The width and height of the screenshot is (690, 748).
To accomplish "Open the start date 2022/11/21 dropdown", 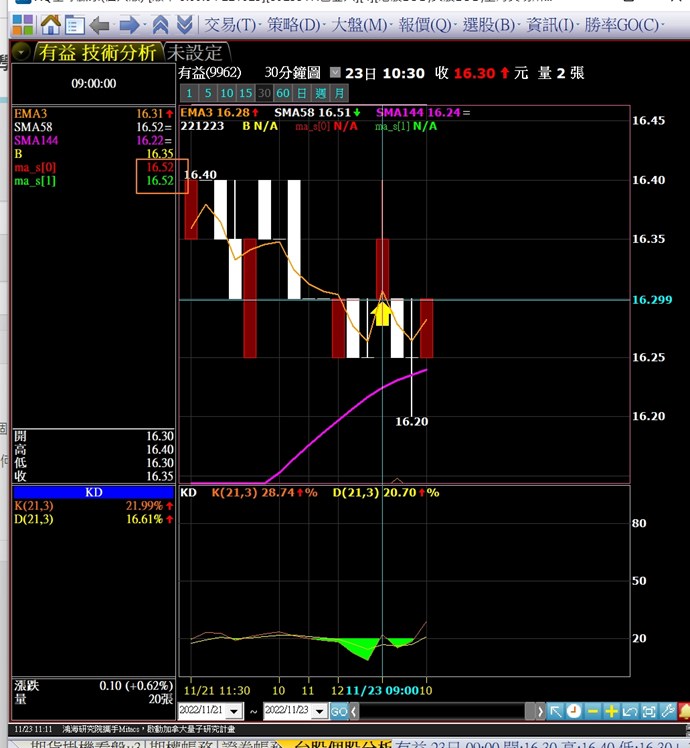I will point(236,711).
